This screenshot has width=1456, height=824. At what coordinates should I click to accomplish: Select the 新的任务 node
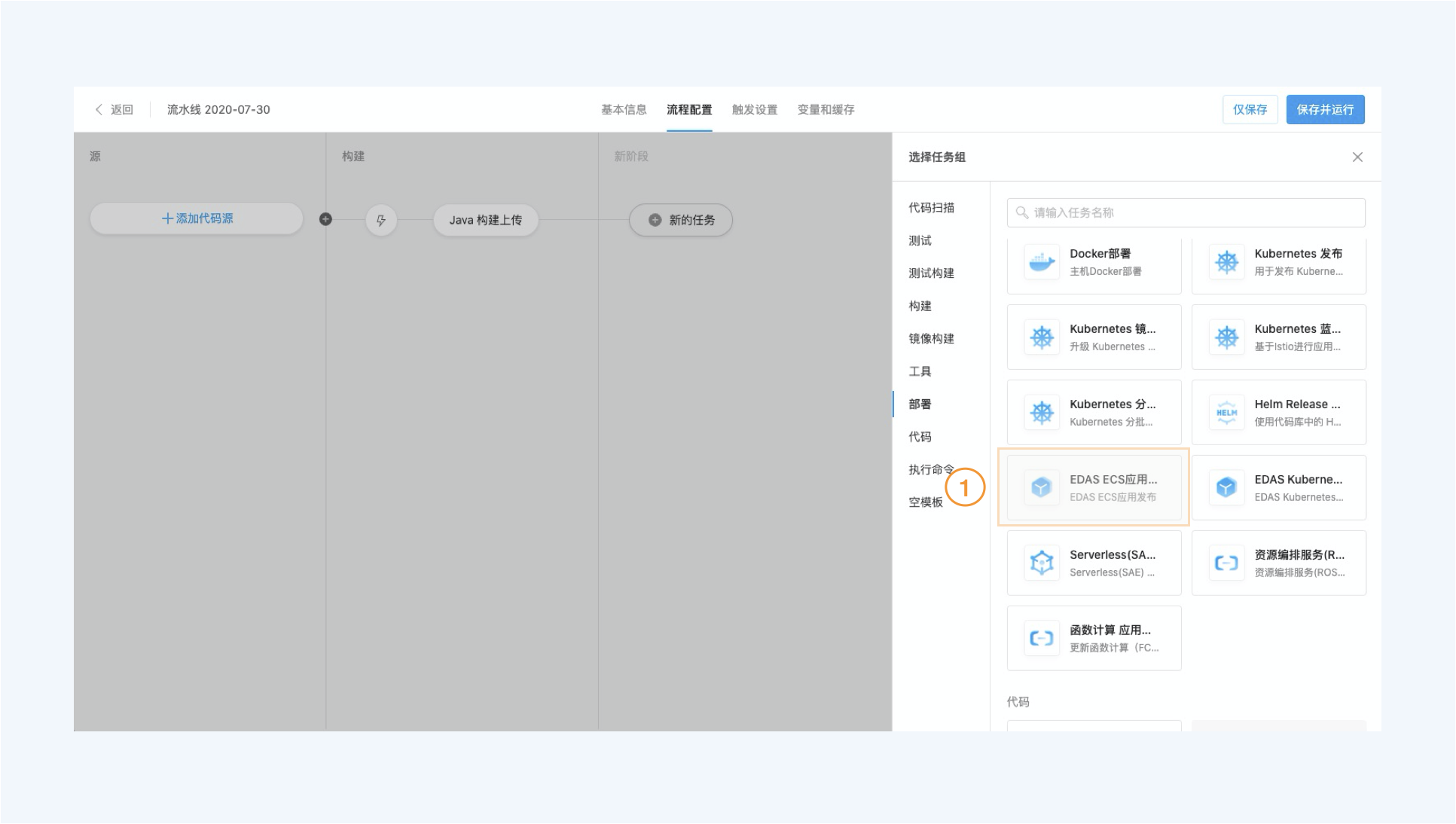click(681, 220)
